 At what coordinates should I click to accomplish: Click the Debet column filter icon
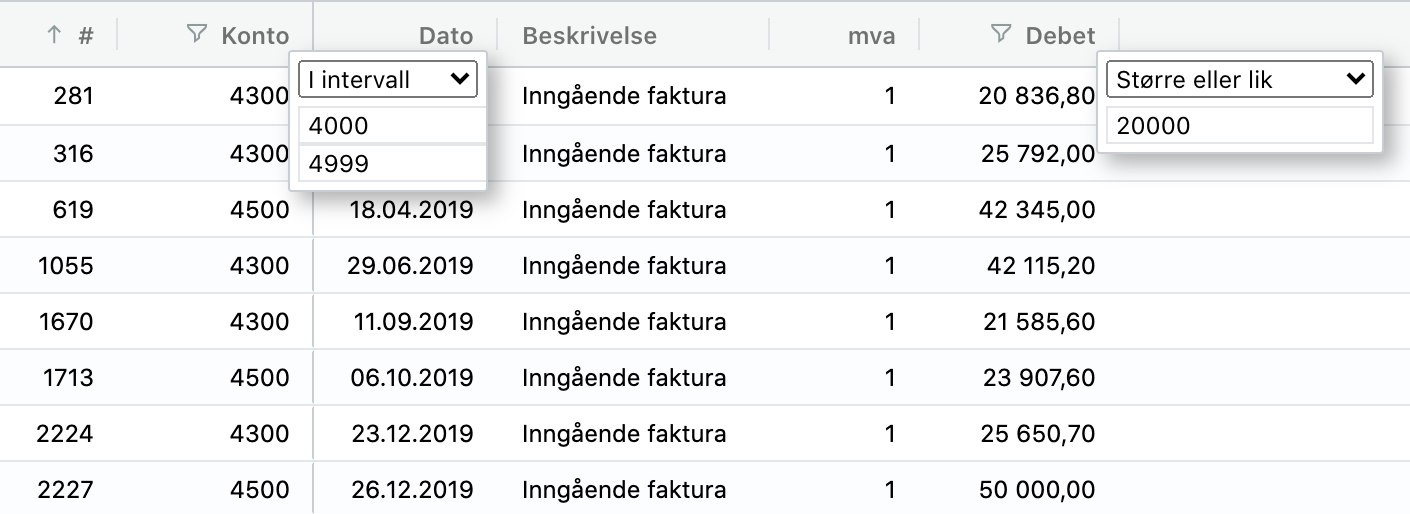click(1000, 35)
